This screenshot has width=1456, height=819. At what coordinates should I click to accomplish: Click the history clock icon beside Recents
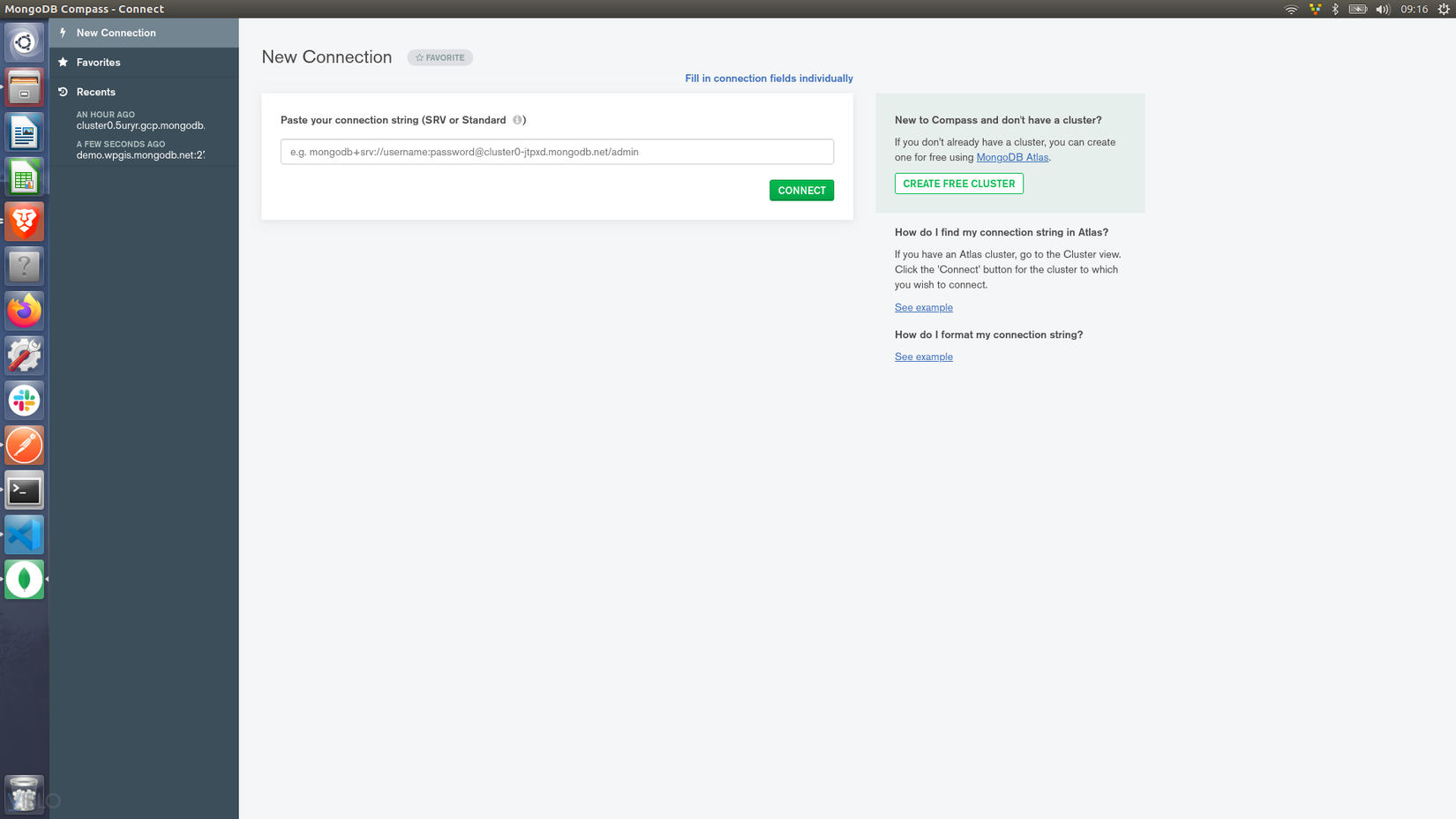click(x=63, y=92)
